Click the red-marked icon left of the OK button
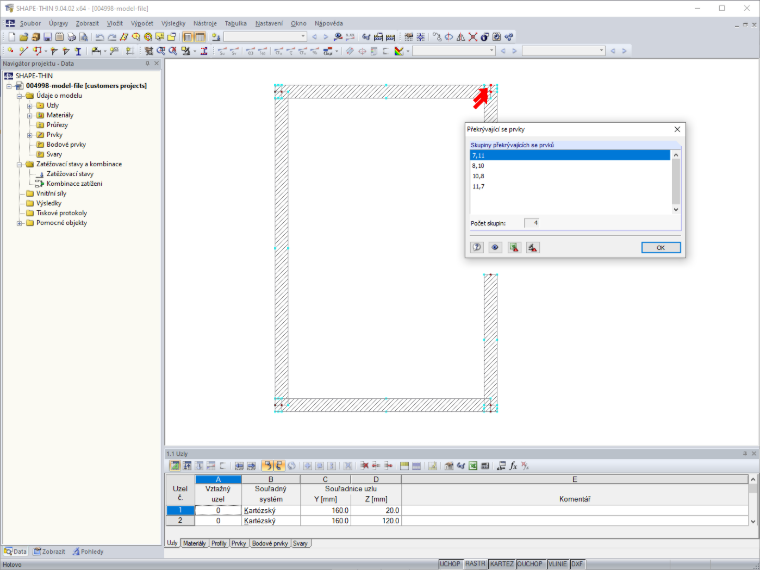 click(x=533, y=247)
